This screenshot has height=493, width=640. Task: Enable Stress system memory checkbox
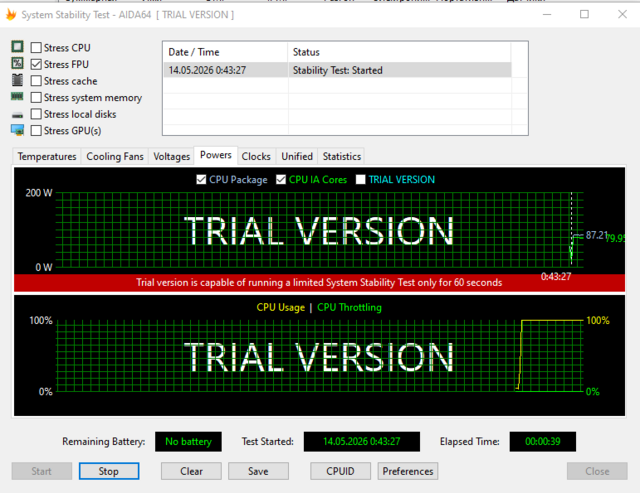click(x=36, y=98)
